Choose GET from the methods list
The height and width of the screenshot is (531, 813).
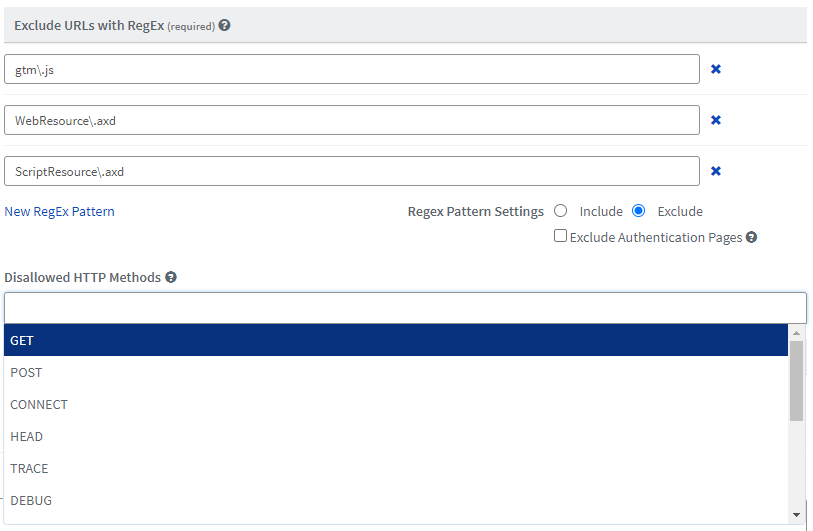coord(396,340)
